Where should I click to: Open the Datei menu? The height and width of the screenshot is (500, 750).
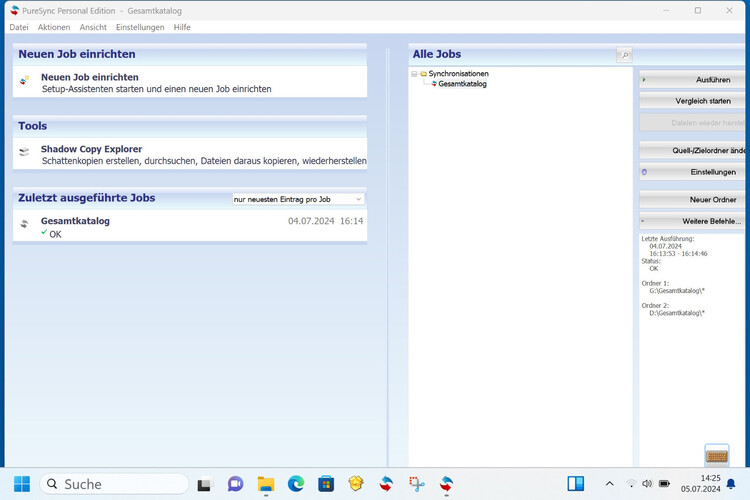tap(19, 27)
